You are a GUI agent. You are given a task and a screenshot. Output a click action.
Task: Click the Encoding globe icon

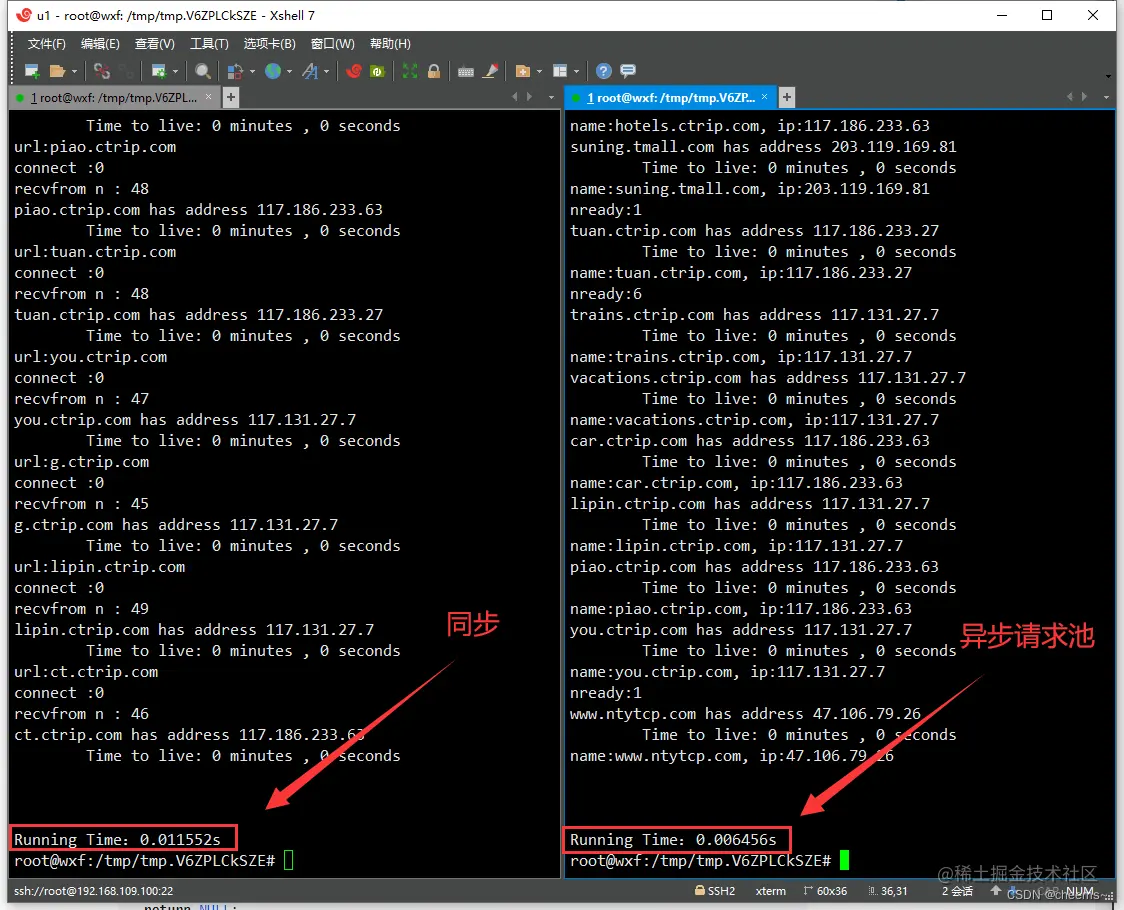(x=273, y=71)
